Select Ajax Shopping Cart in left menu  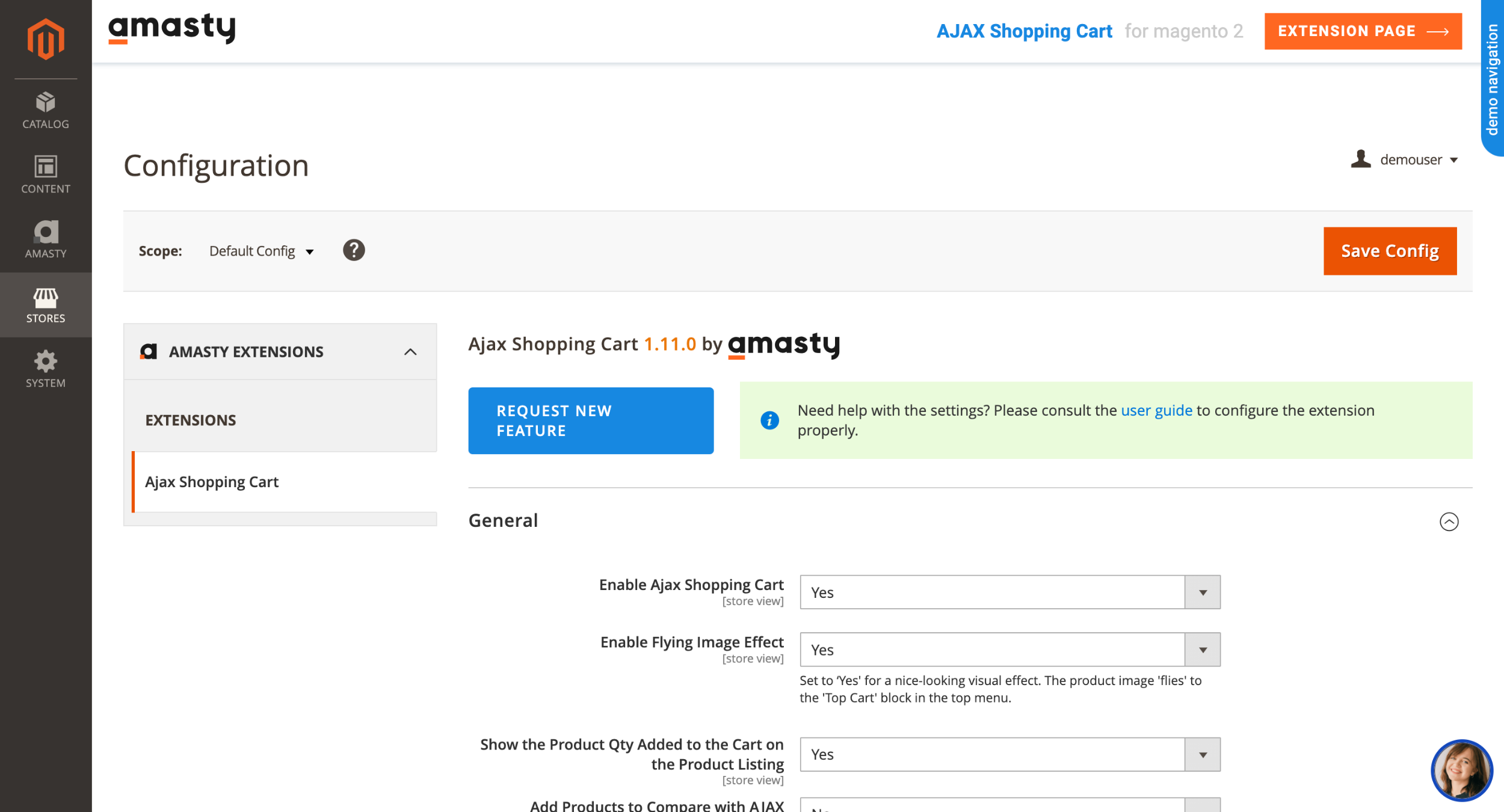click(x=212, y=482)
